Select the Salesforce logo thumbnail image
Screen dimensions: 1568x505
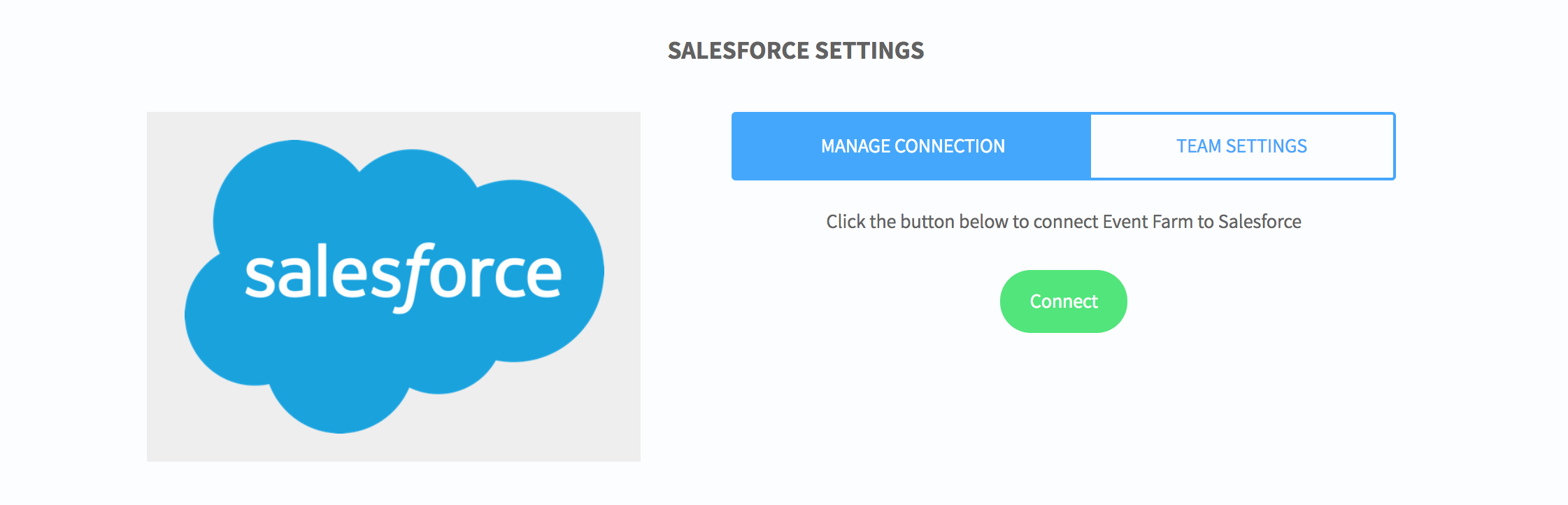pos(394,286)
